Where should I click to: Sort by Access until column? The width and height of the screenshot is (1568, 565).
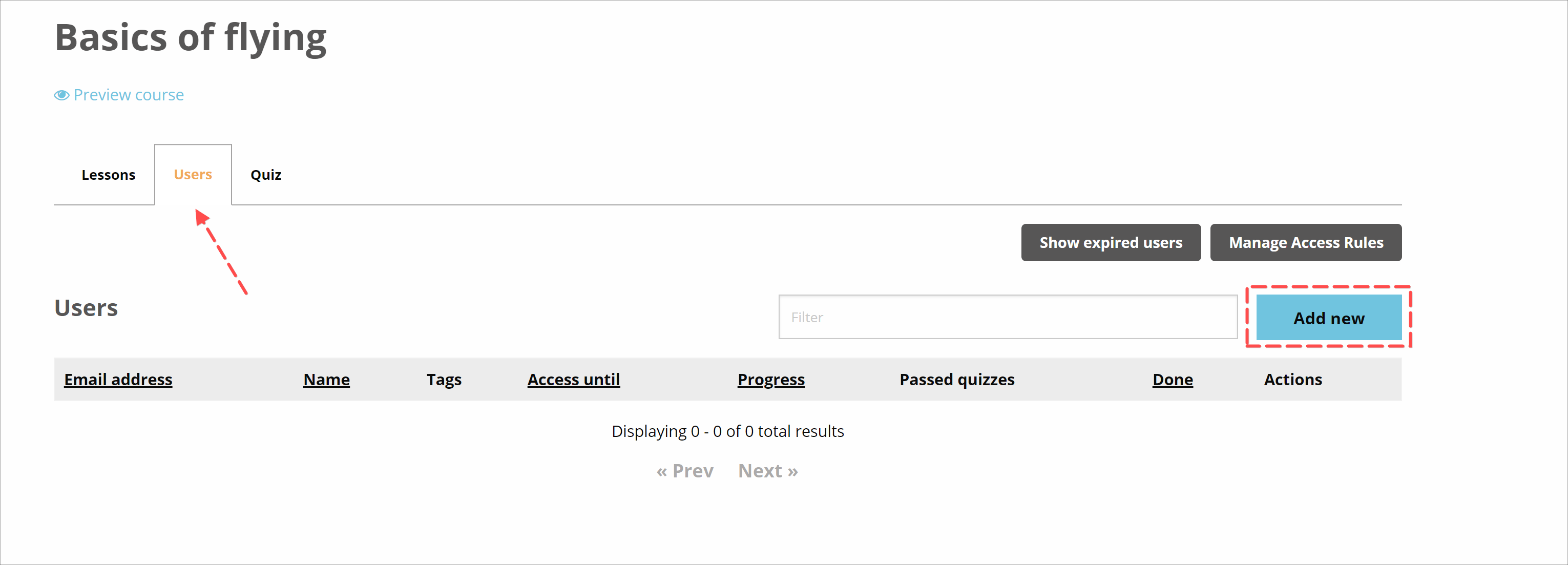tap(573, 379)
